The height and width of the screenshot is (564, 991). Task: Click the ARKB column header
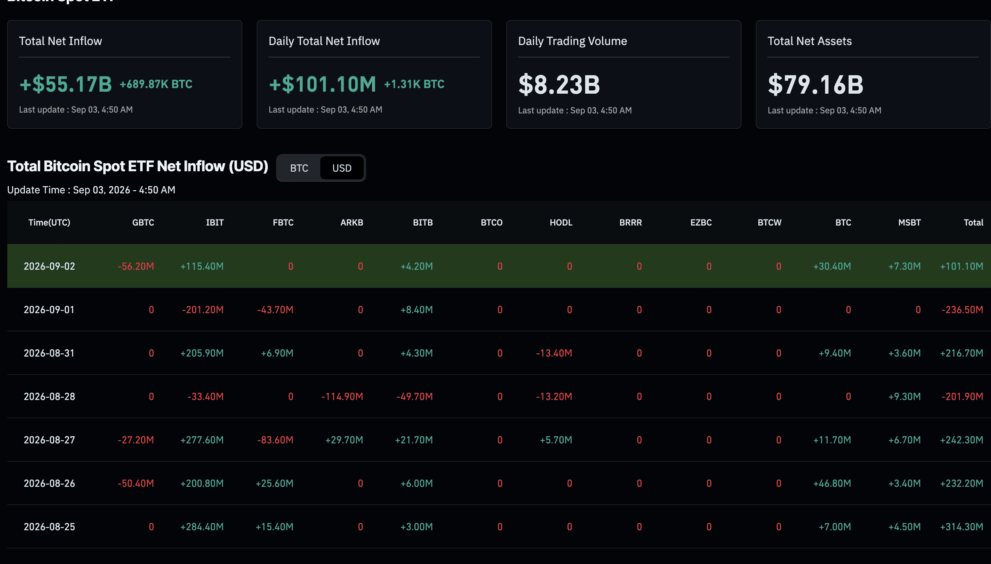click(352, 223)
